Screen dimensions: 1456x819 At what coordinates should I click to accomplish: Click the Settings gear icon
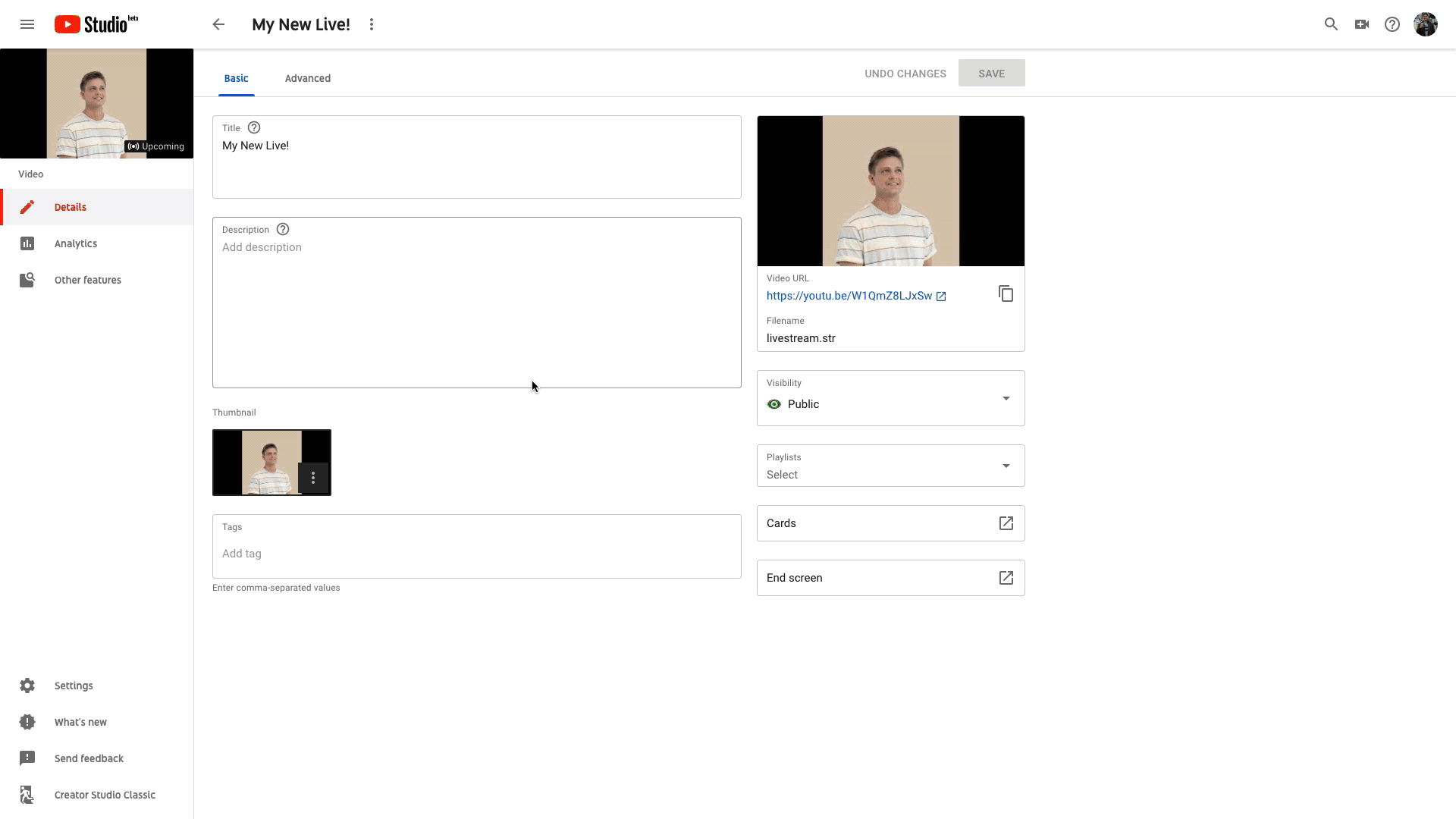27,686
